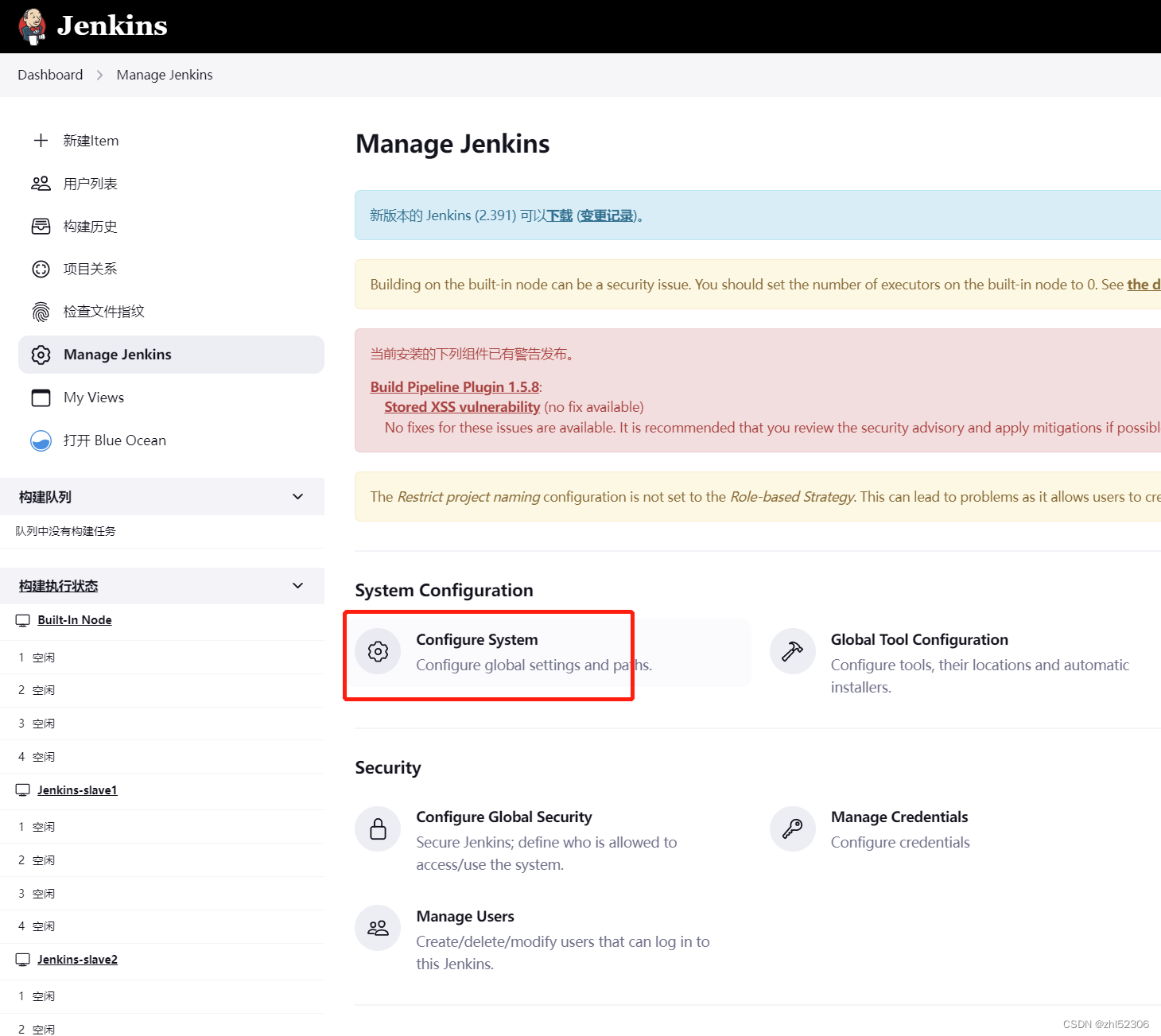1161x1036 pixels.
Task: Open Configure Global Security title
Action: tap(504, 817)
